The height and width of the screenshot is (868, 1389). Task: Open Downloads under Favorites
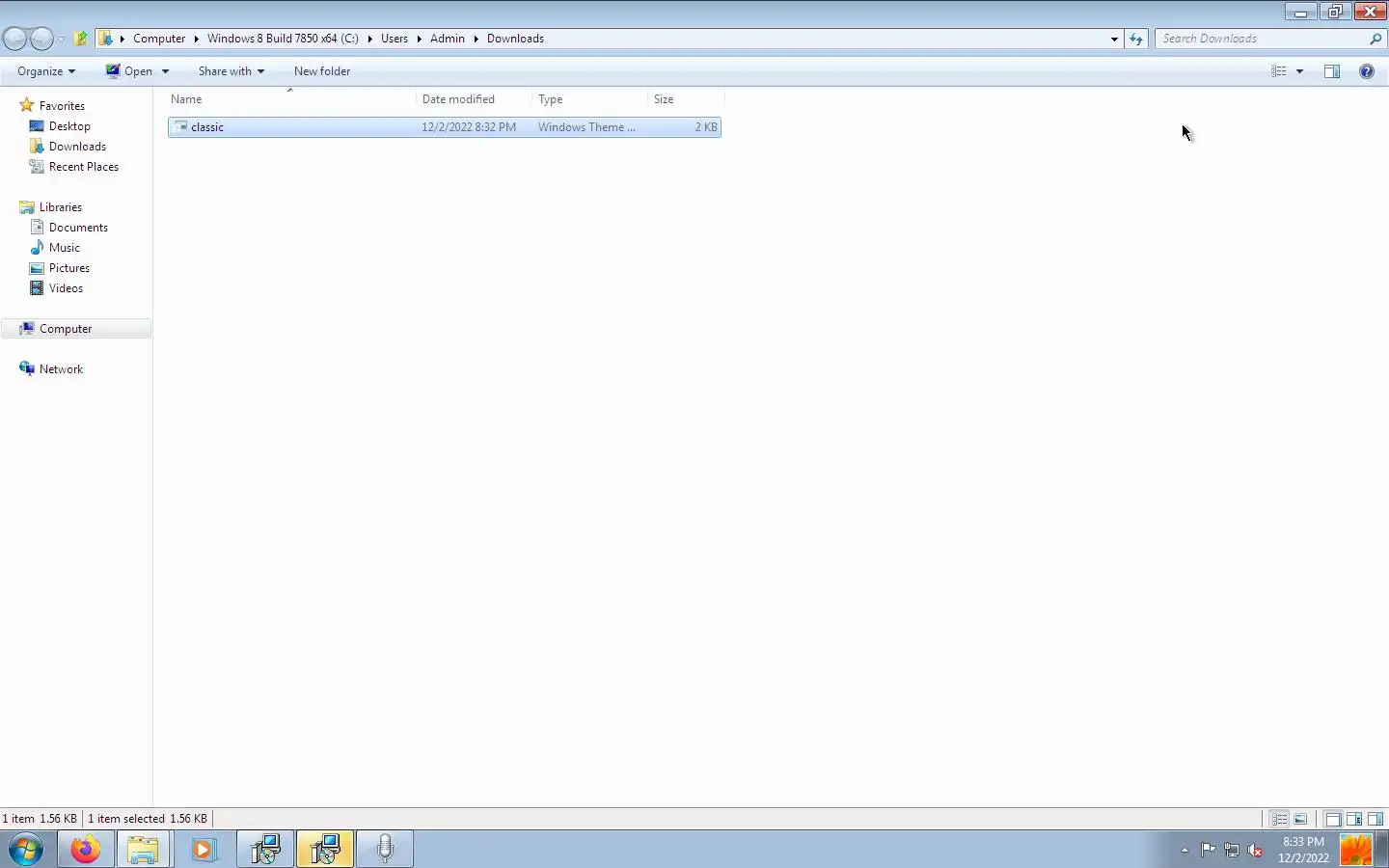click(x=77, y=147)
